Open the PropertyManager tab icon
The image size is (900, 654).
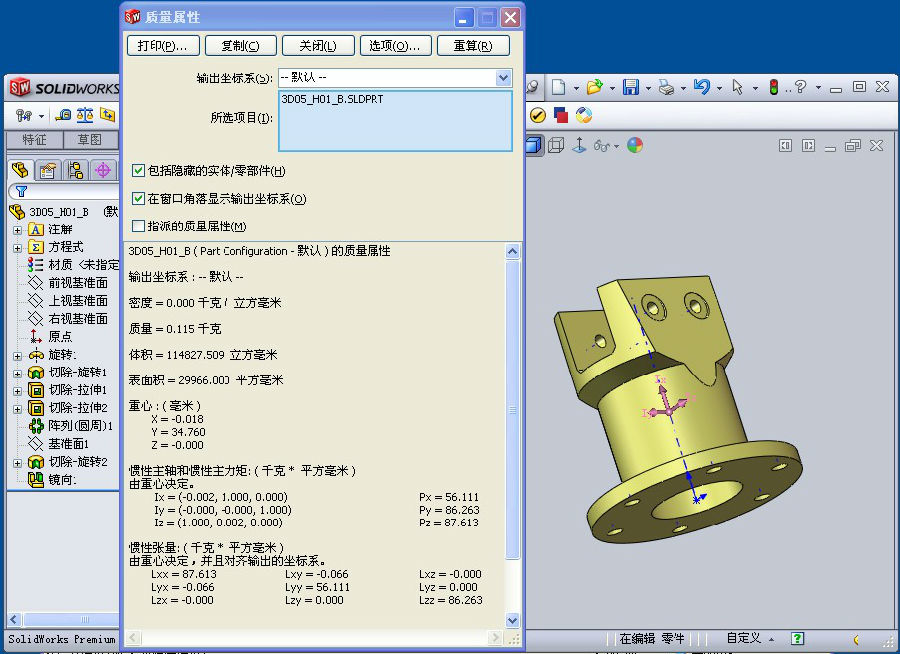tap(47, 170)
